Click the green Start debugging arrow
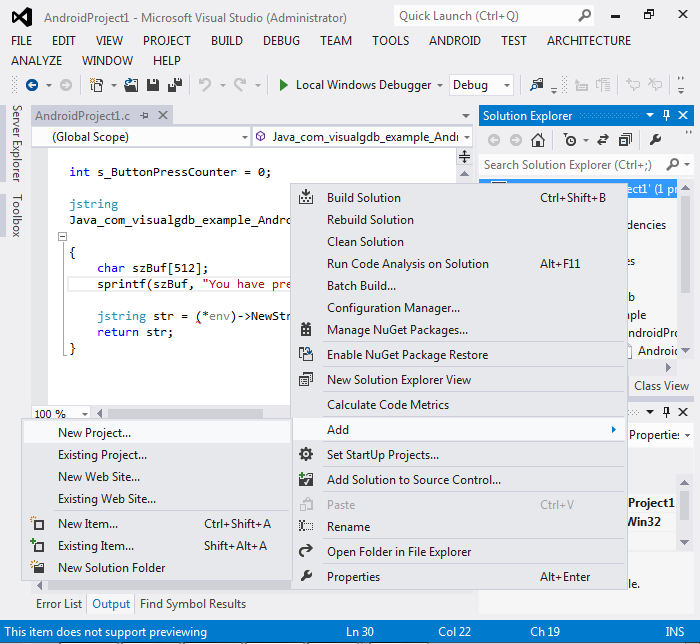The width and height of the screenshot is (700, 644). pos(284,85)
